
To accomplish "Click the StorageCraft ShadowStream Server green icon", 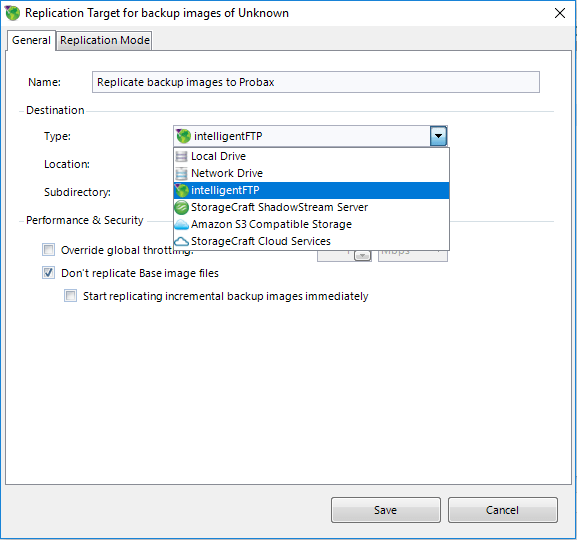I will pyautogui.click(x=181, y=207).
